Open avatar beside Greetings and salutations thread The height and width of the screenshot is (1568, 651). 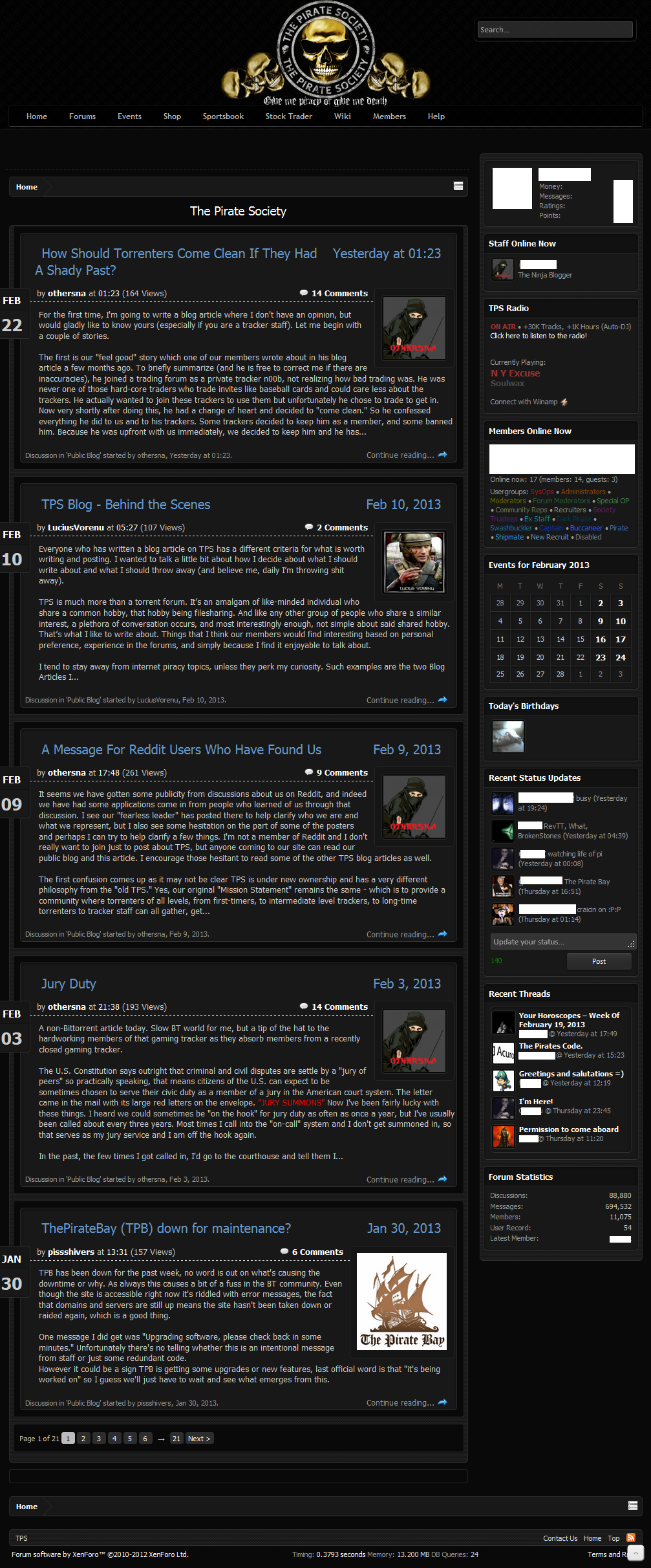503,1080
